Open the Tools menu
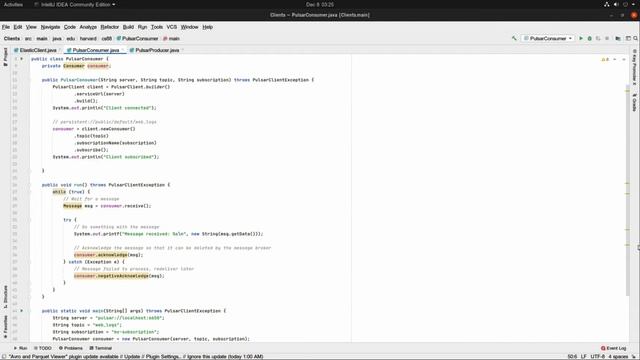 pyautogui.click(x=157, y=27)
